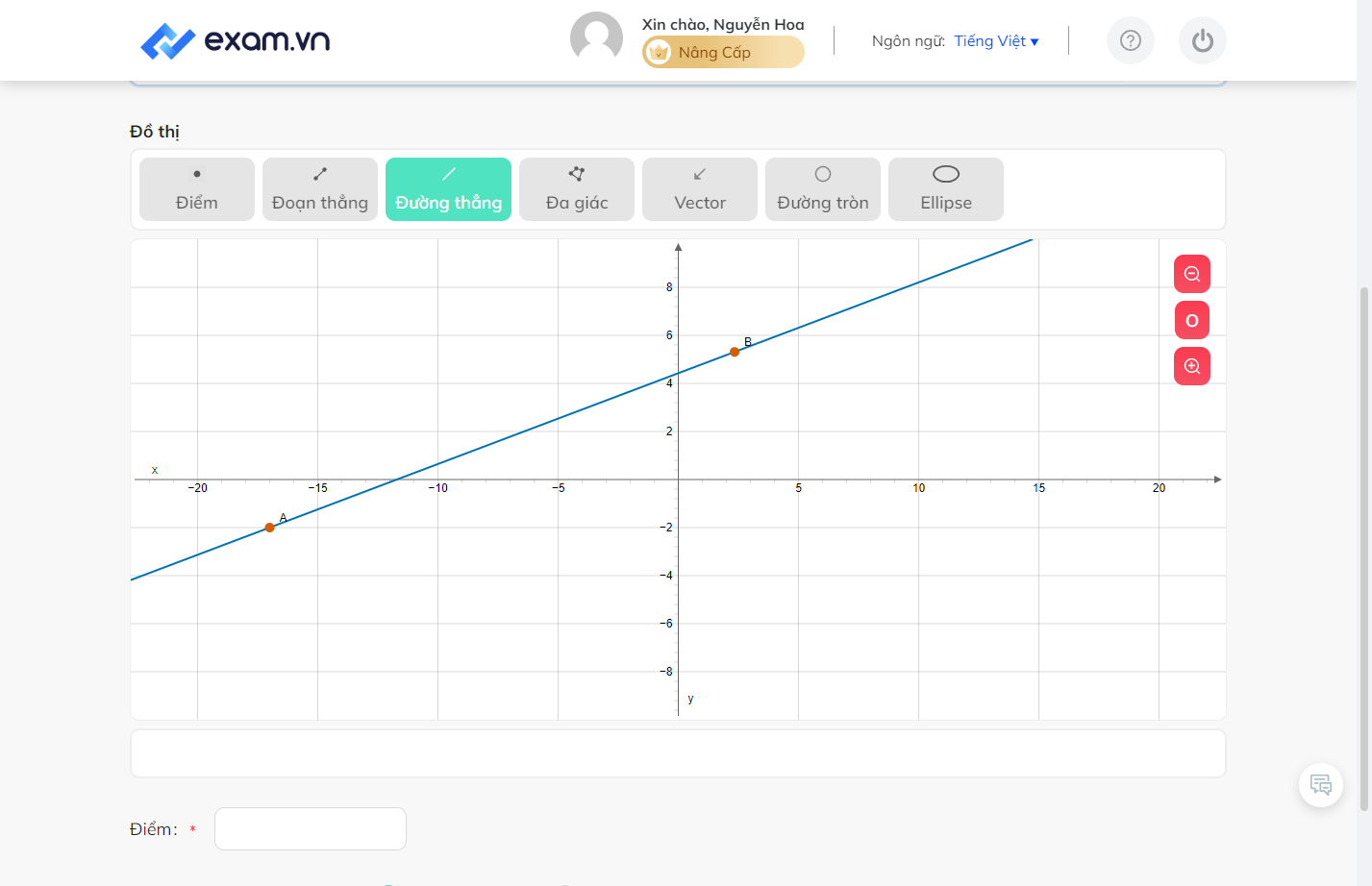Open the chat support bubble icon
The image size is (1372, 886).
1321,785
